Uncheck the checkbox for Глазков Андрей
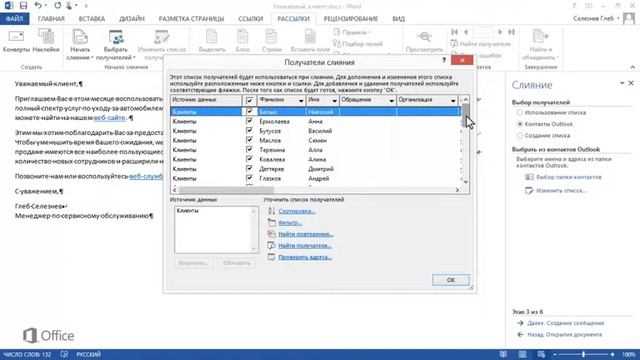Viewport: 640px width, 360px height. tap(249, 178)
